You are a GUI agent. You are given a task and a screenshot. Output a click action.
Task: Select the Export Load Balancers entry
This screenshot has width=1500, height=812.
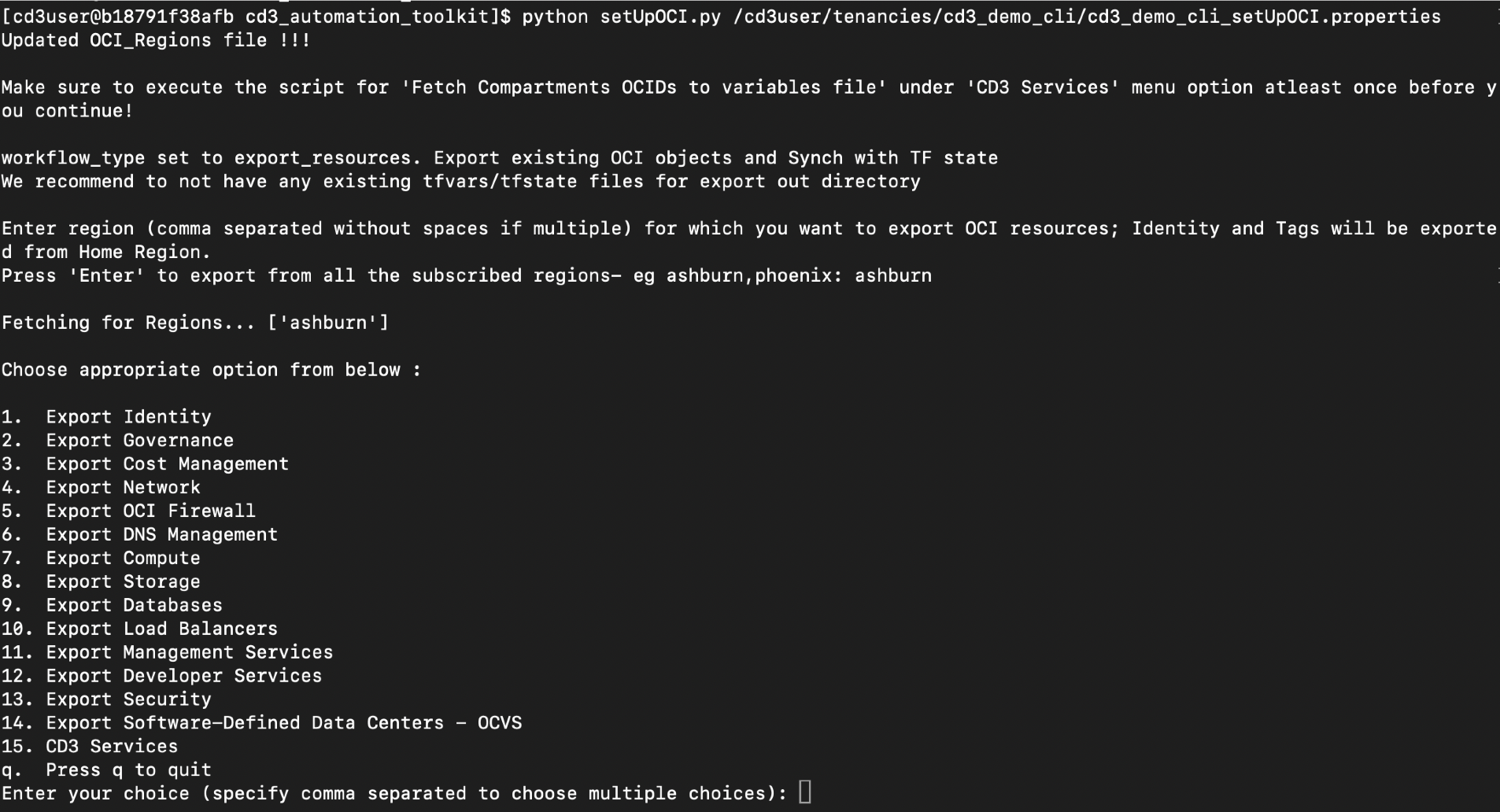point(139,629)
